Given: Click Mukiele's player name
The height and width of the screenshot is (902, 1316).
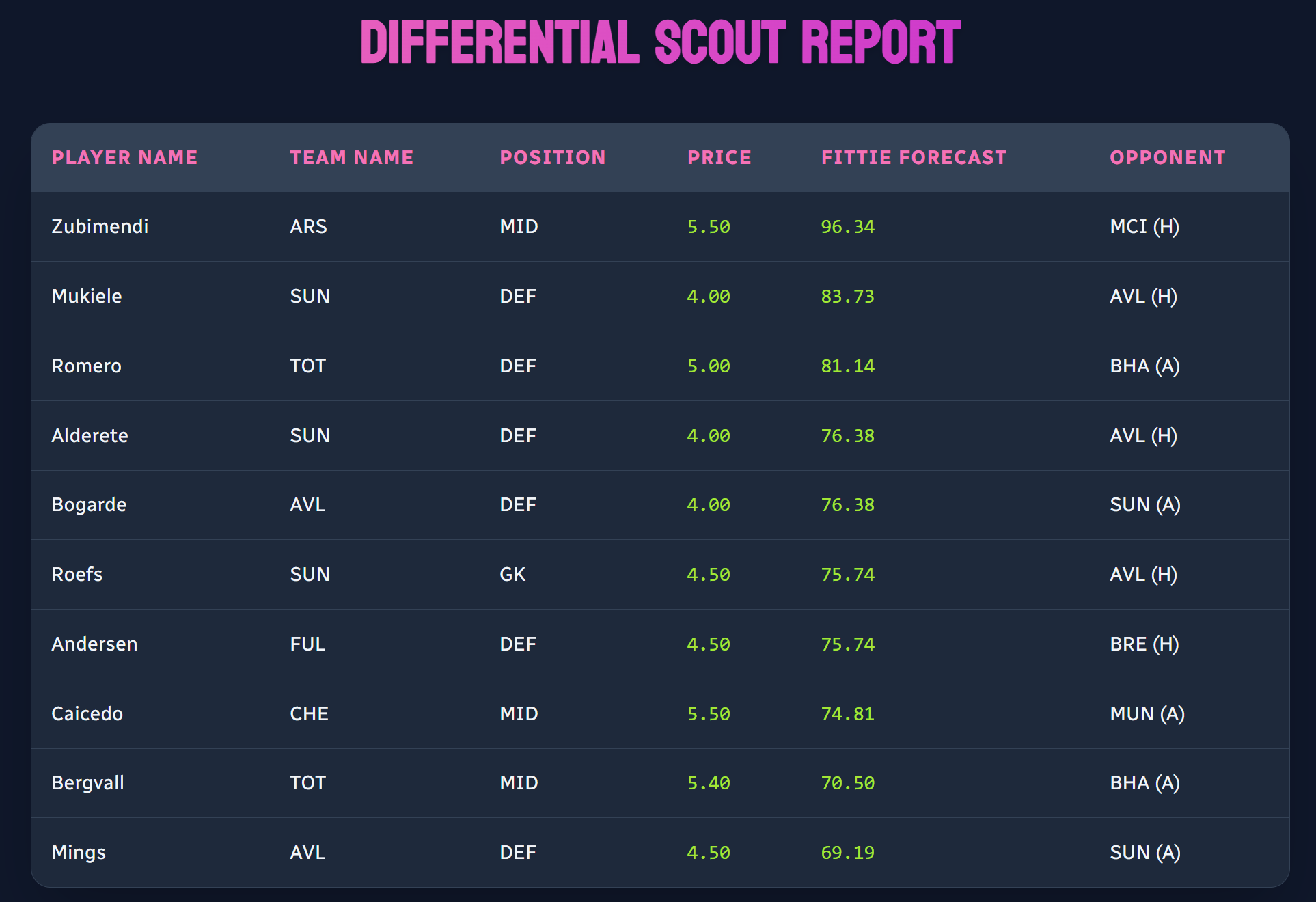Looking at the screenshot, I should 87,297.
